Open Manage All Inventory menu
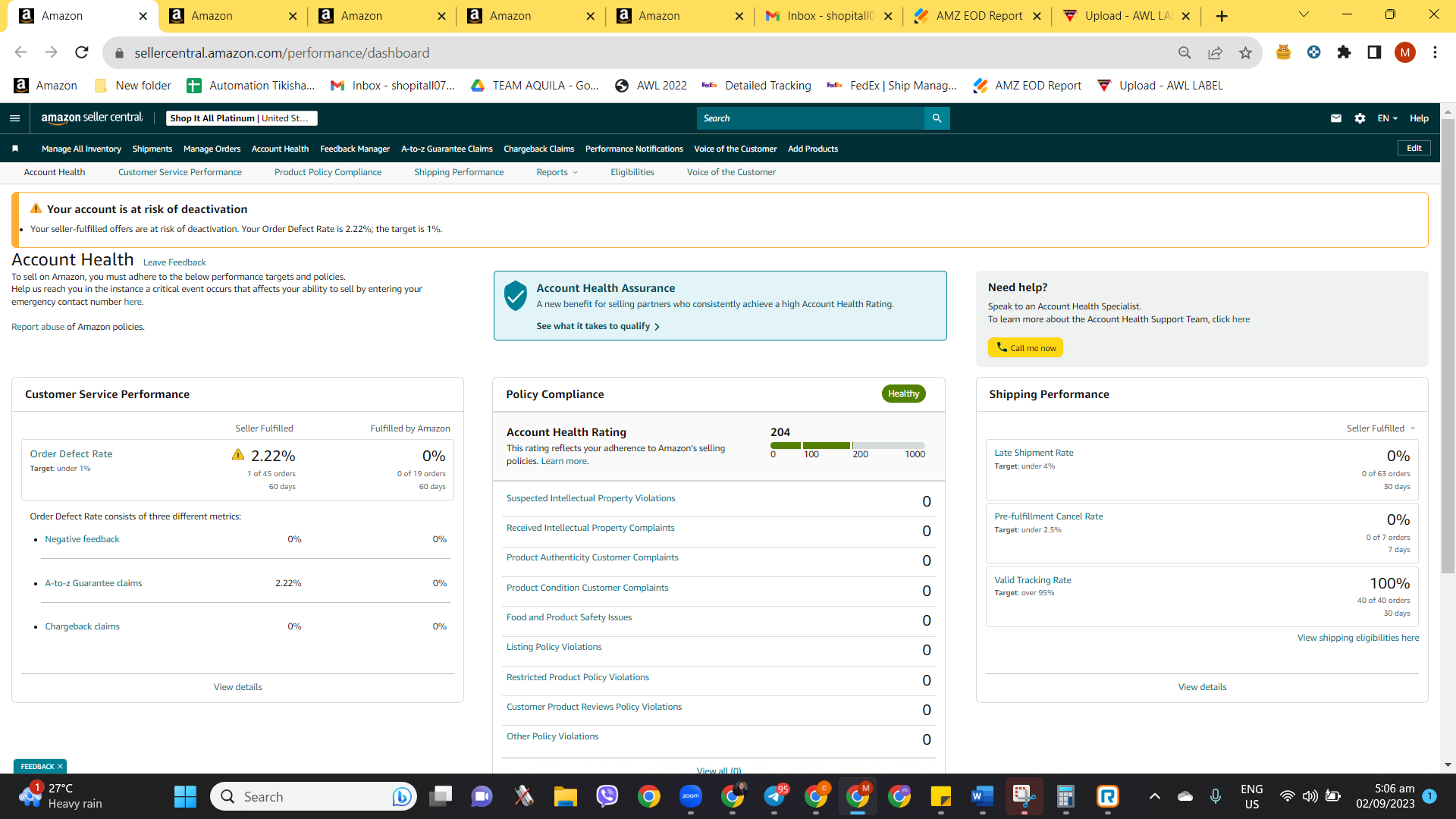This screenshot has width=1456, height=819. click(81, 149)
